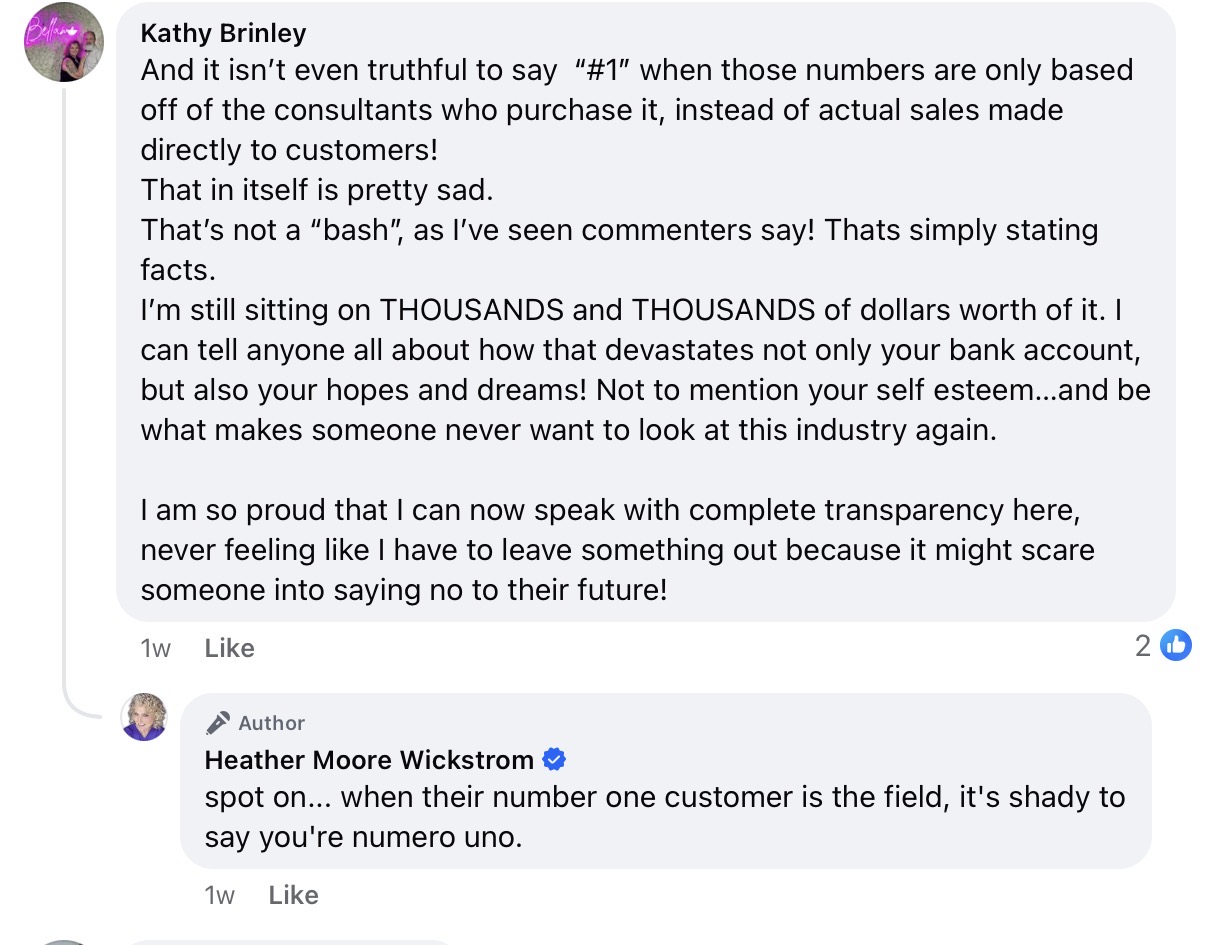Image resolution: width=1208 pixels, height=945 pixels.
Task: View the reaction count of 2
Action: (x=1143, y=646)
